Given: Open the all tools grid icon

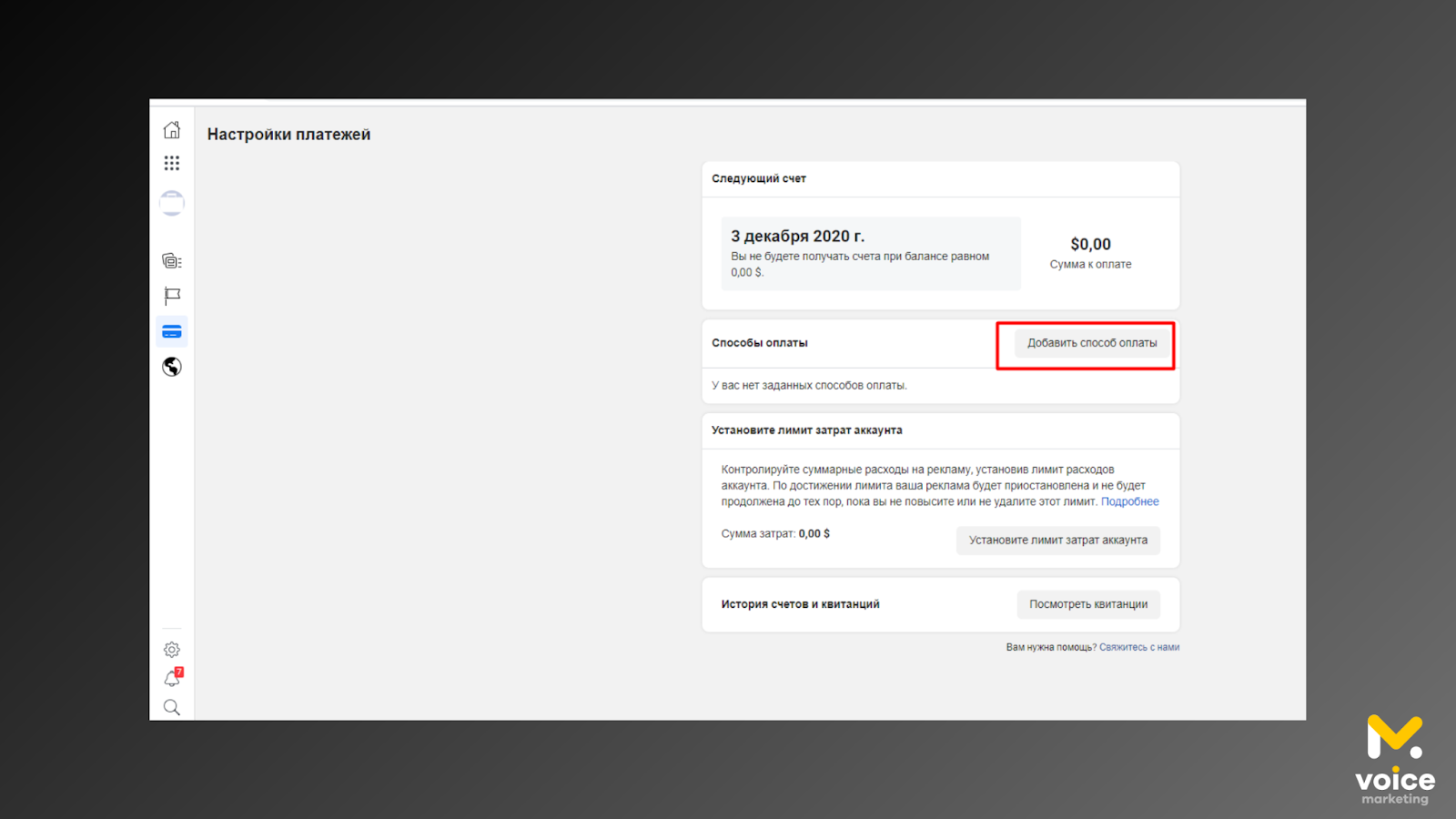Looking at the screenshot, I should [x=172, y=163].
